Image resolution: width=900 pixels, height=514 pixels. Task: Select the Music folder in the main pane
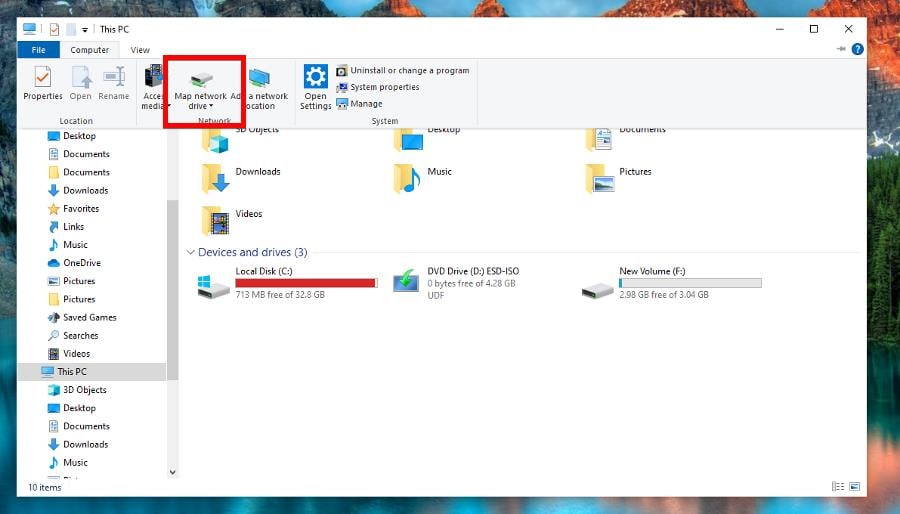[423, 178]
